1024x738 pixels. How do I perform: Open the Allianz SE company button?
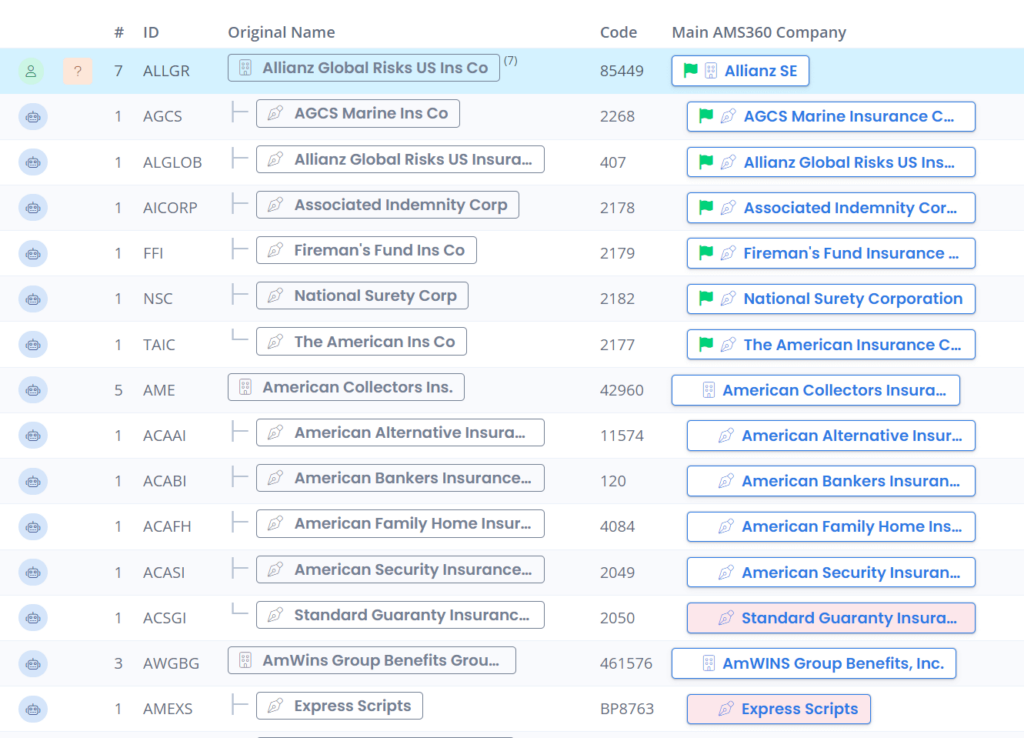(740, 70)
